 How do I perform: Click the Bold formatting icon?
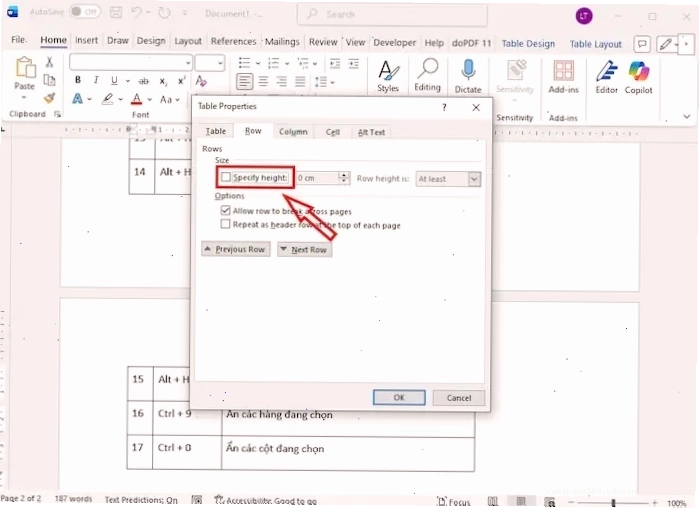point(78,80)
